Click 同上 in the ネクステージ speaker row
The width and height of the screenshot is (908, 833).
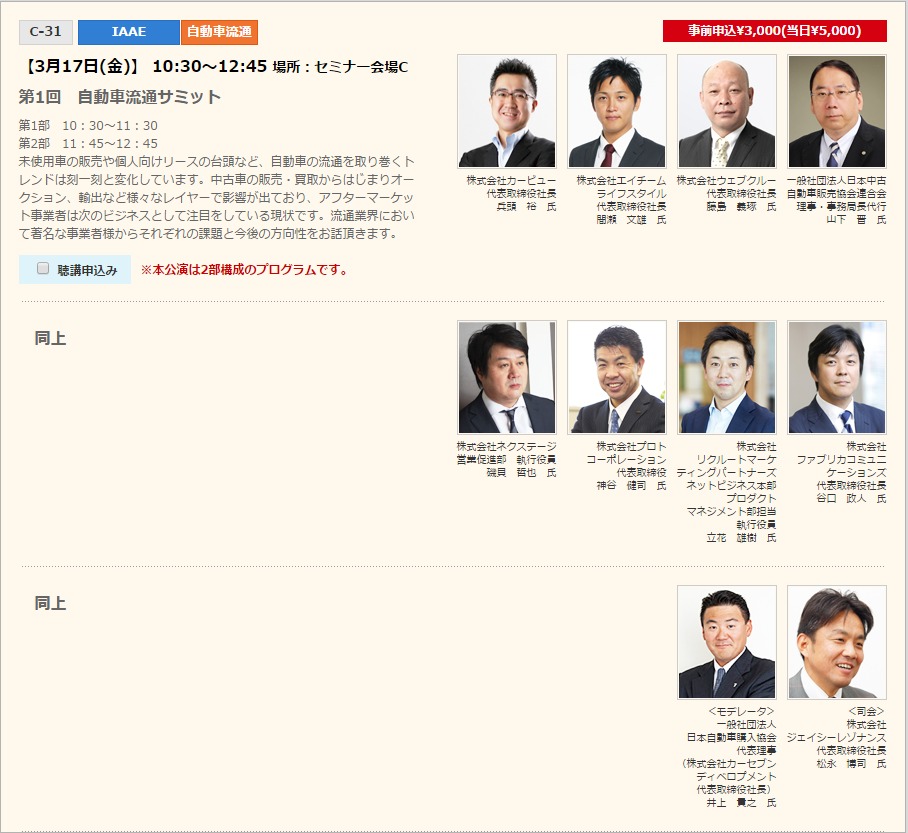50,338
